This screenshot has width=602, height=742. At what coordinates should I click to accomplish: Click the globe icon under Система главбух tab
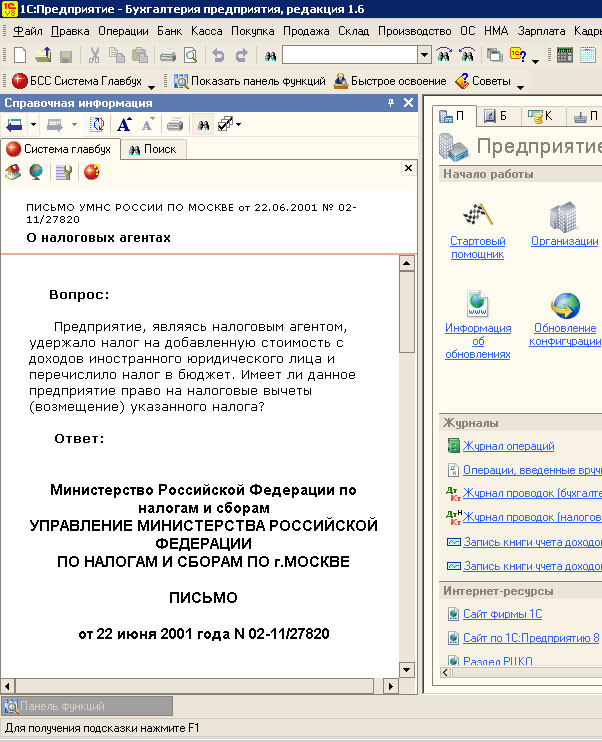(x=36, y=172)
